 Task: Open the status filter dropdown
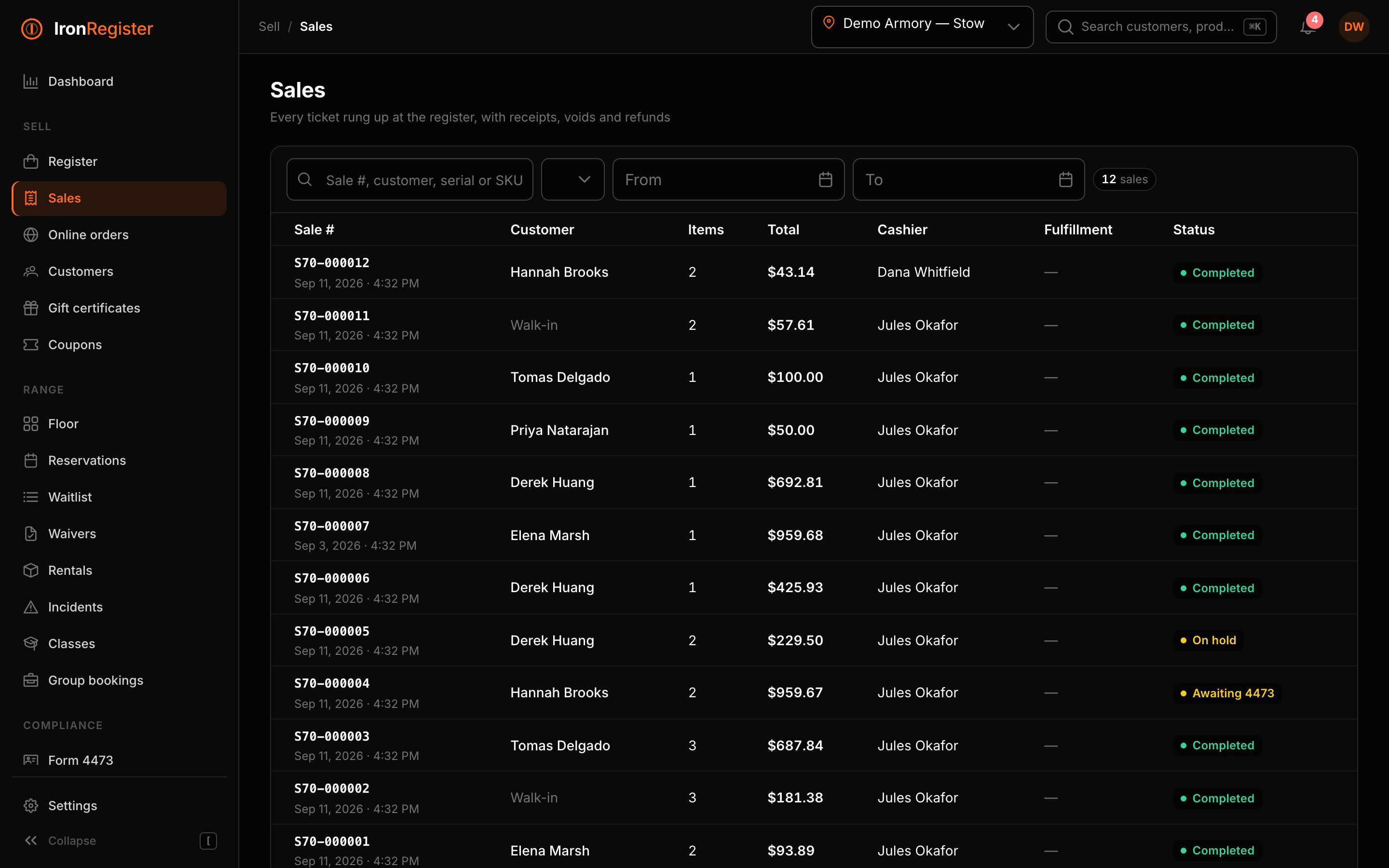(x=572, y=180)
